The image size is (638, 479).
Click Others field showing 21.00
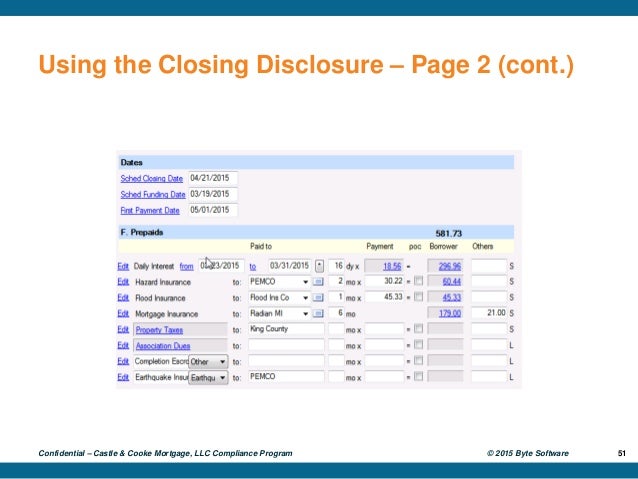click(489, 313)
